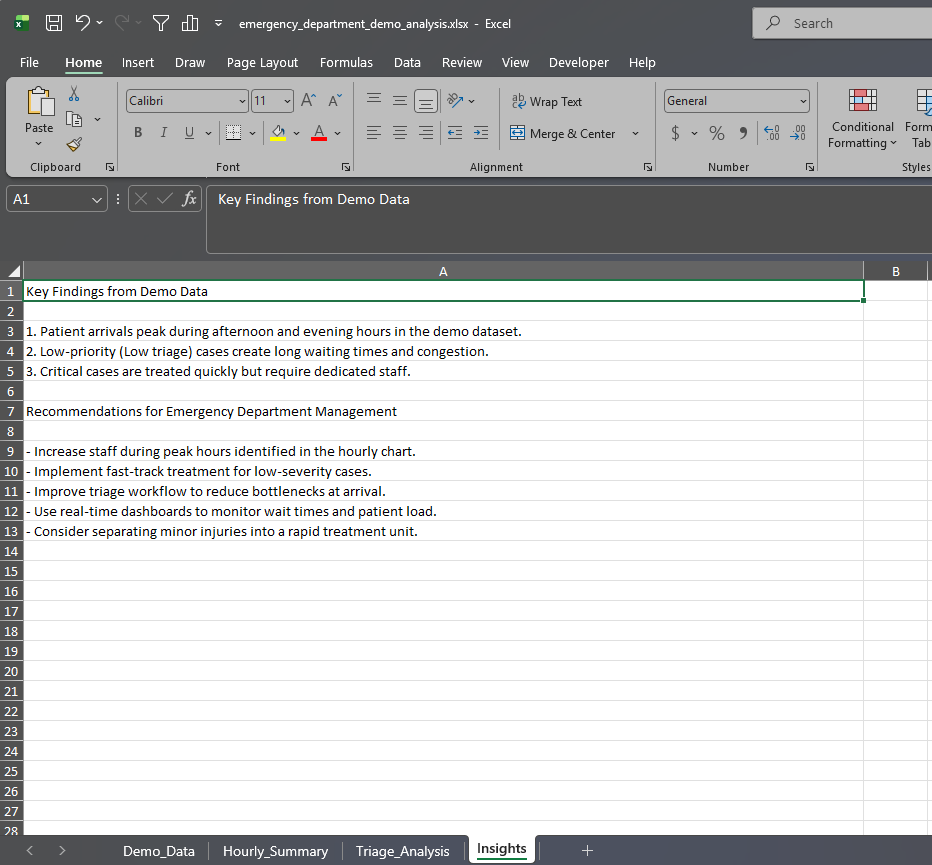Open the Name Box dropdown arrow
Screen dimensions: 932x865
[x=97, y=199]
